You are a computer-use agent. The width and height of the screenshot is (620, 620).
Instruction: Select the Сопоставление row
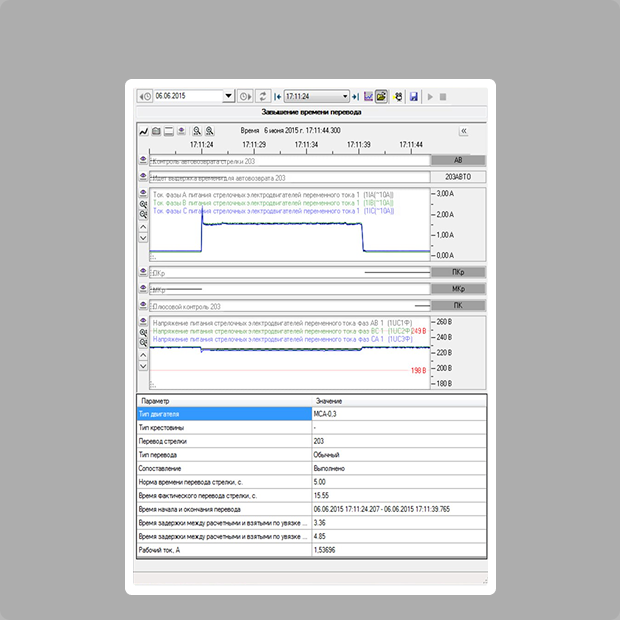pyautogui.click(x=312, y=469)
